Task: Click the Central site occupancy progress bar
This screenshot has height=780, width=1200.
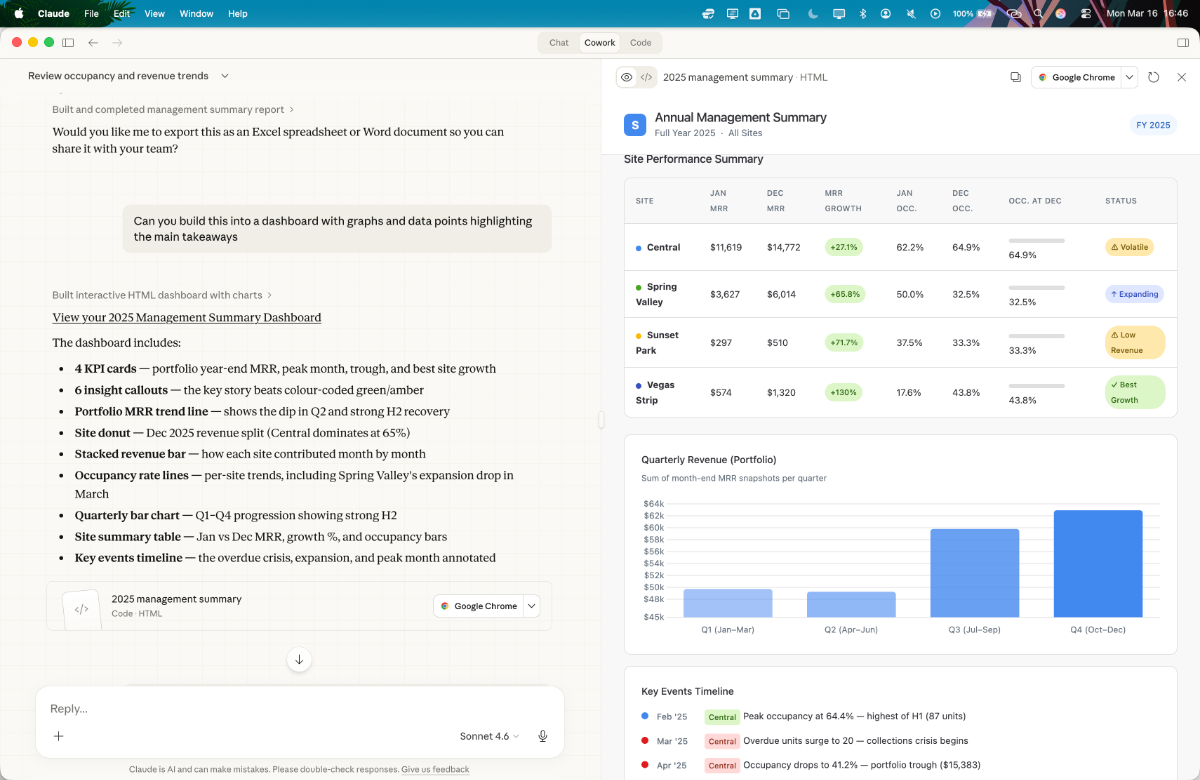Action: 1037,240
